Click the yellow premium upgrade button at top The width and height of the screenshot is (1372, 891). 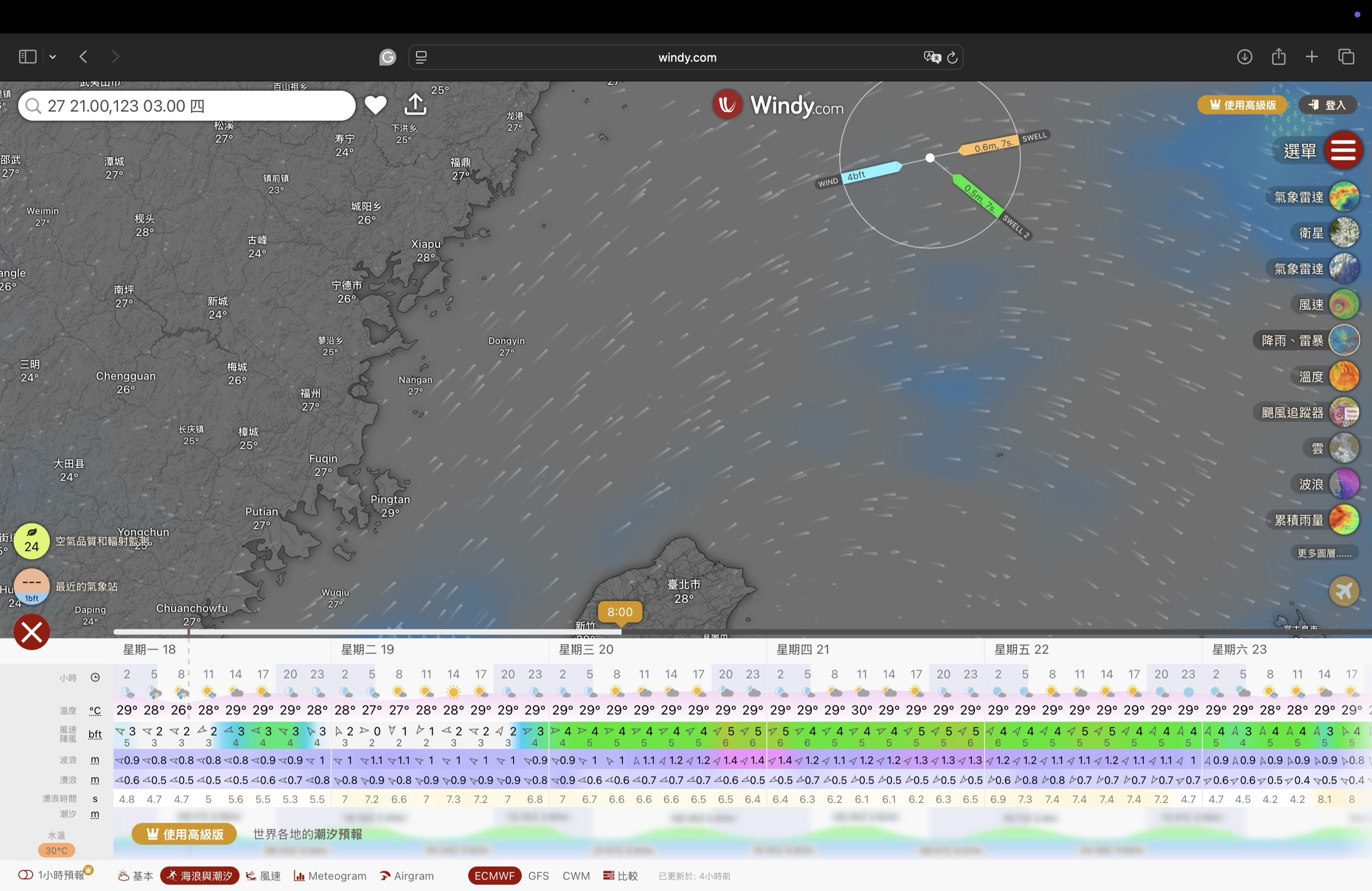point(1241,105)
